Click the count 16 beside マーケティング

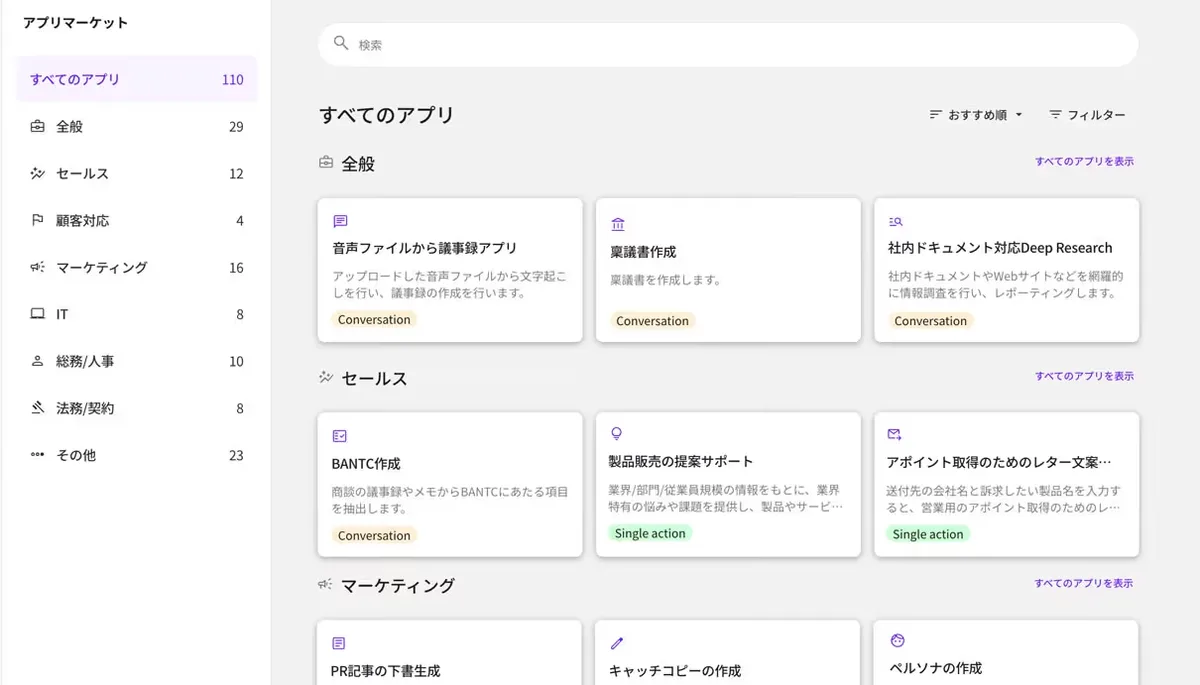tap(236, 267)
